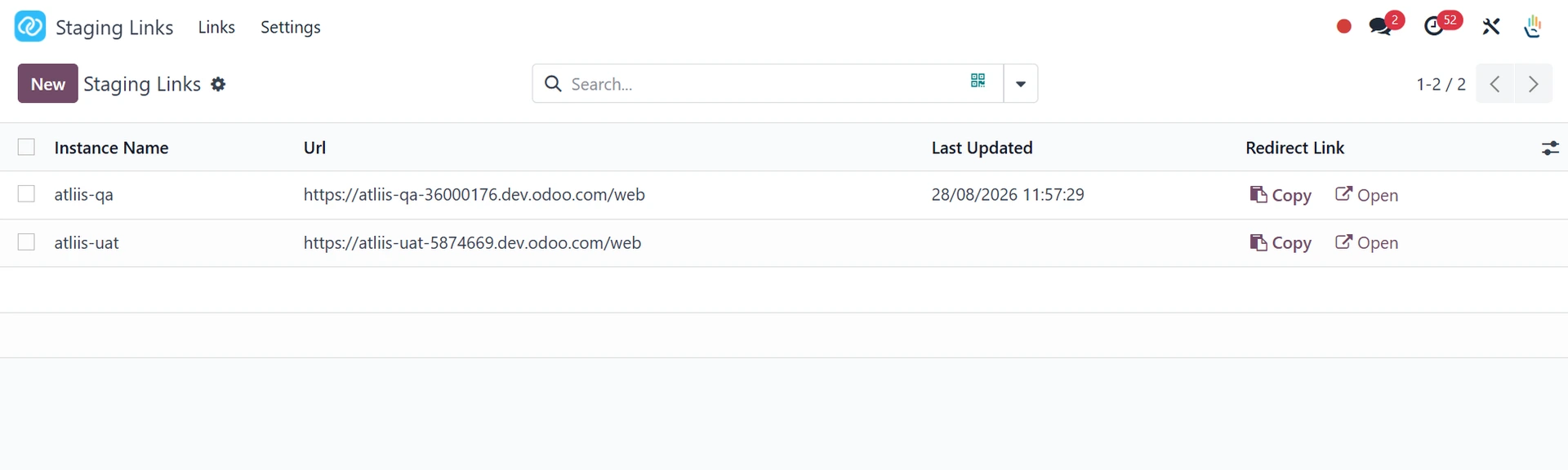Focus the Search input field
The image size is (1568, 470).
pyautogui.click(x=764, y=83)
